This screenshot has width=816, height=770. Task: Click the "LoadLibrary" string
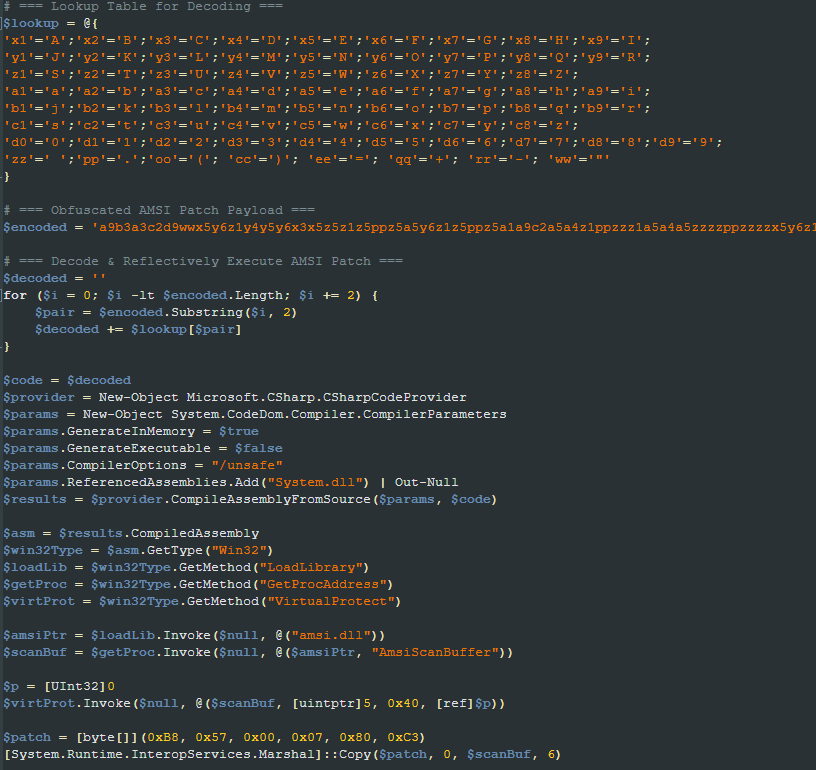tap(311, 567)
